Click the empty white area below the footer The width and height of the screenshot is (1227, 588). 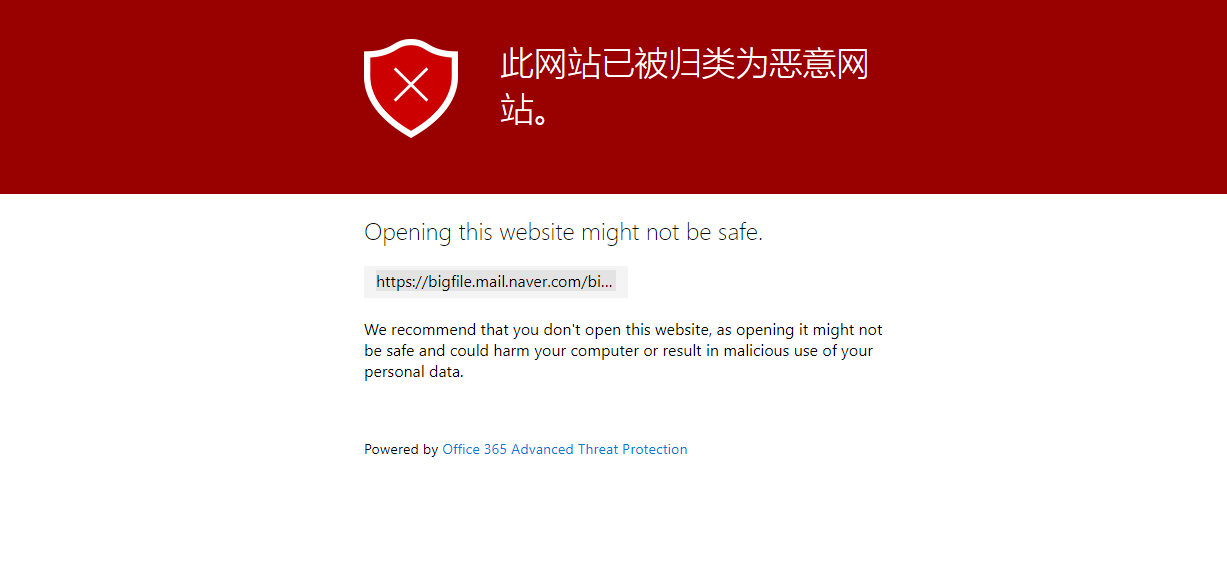point(613,525)
